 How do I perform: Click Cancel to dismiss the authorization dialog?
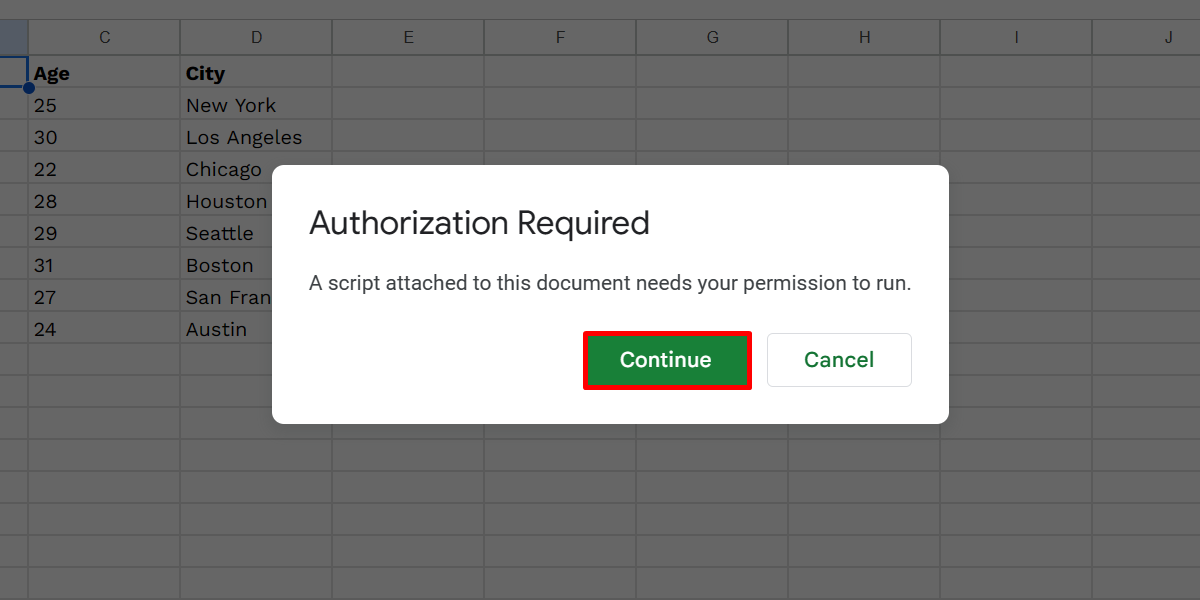tap(839, 359)
